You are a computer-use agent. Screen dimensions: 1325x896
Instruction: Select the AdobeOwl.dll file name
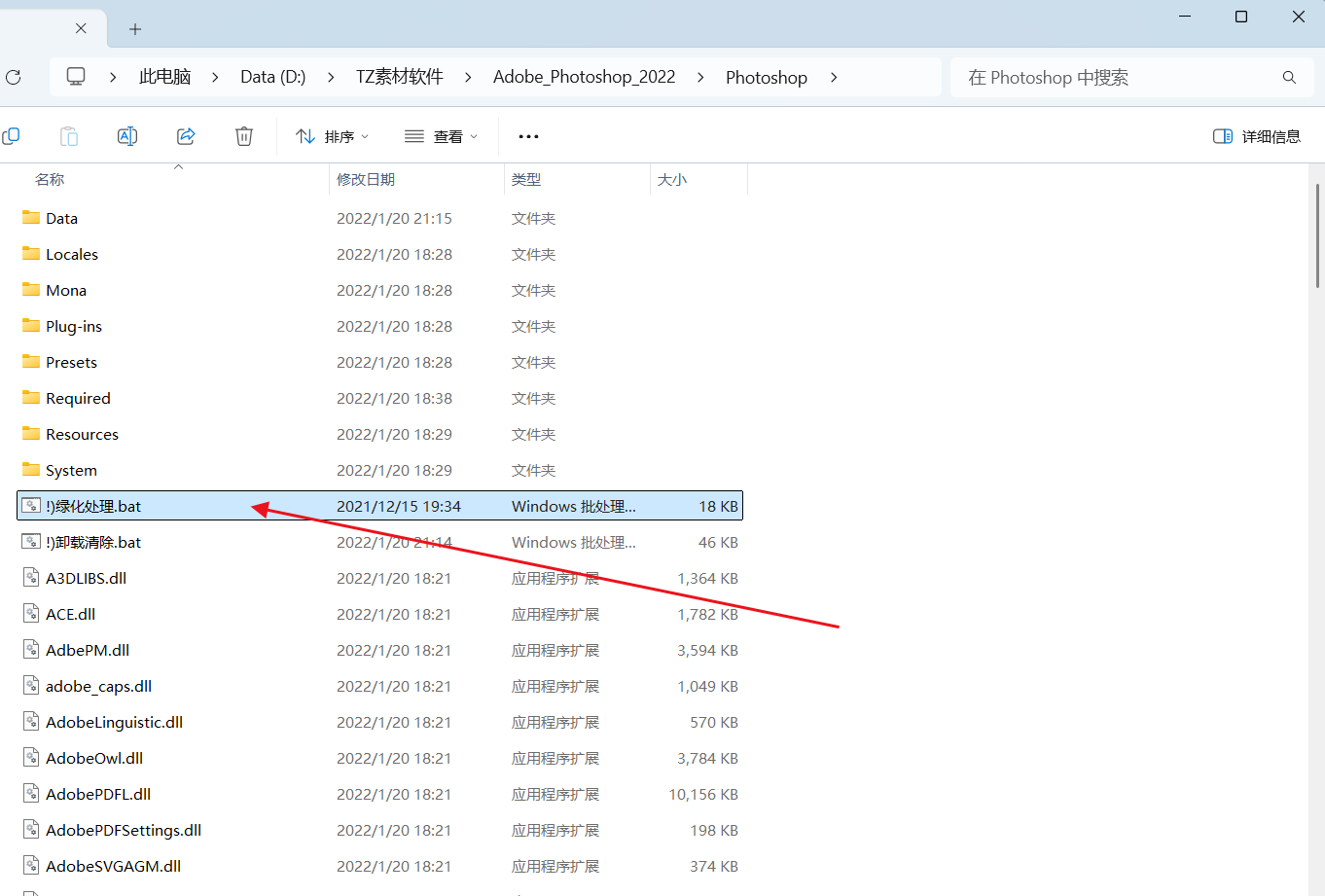(x=94, y=758)
